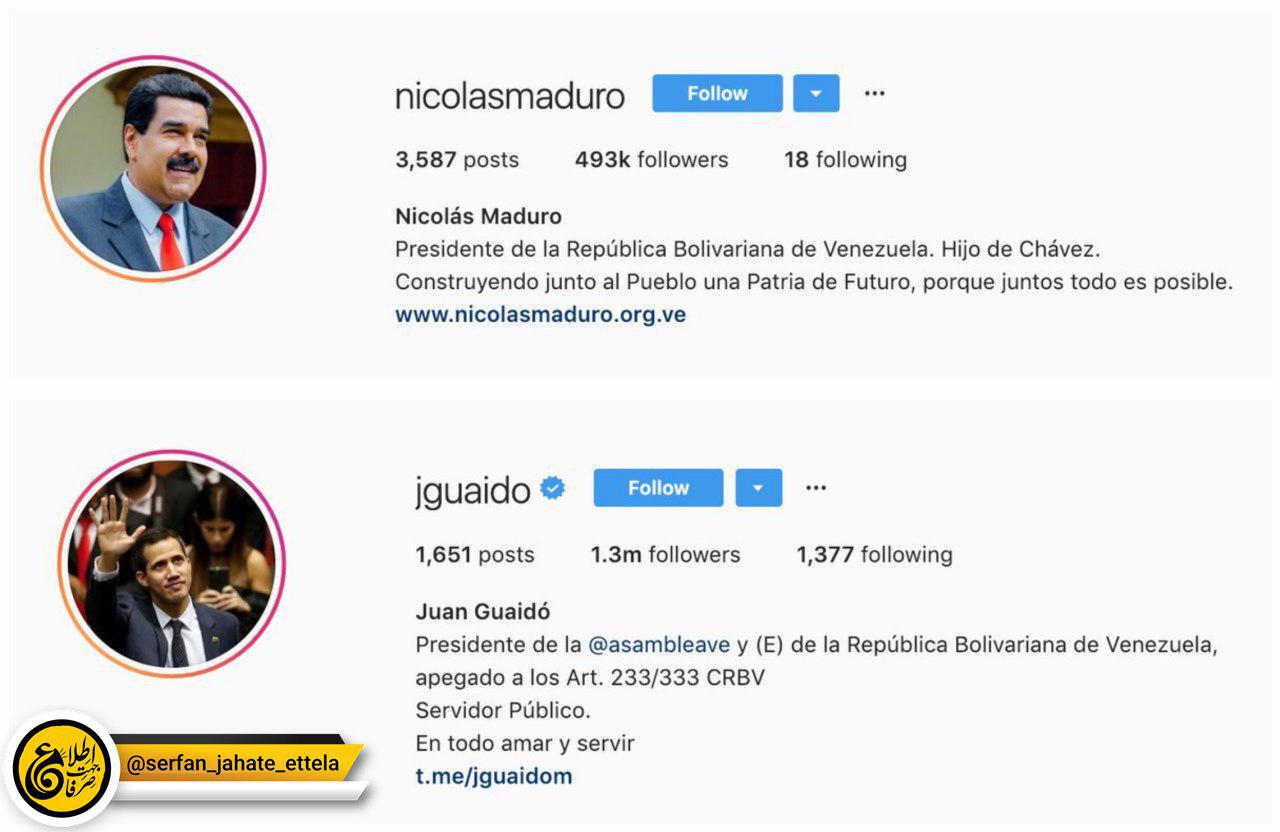Show the 1,651 posts count
The height and width of the screenshot is (832, 1280).
click(475, 555)
